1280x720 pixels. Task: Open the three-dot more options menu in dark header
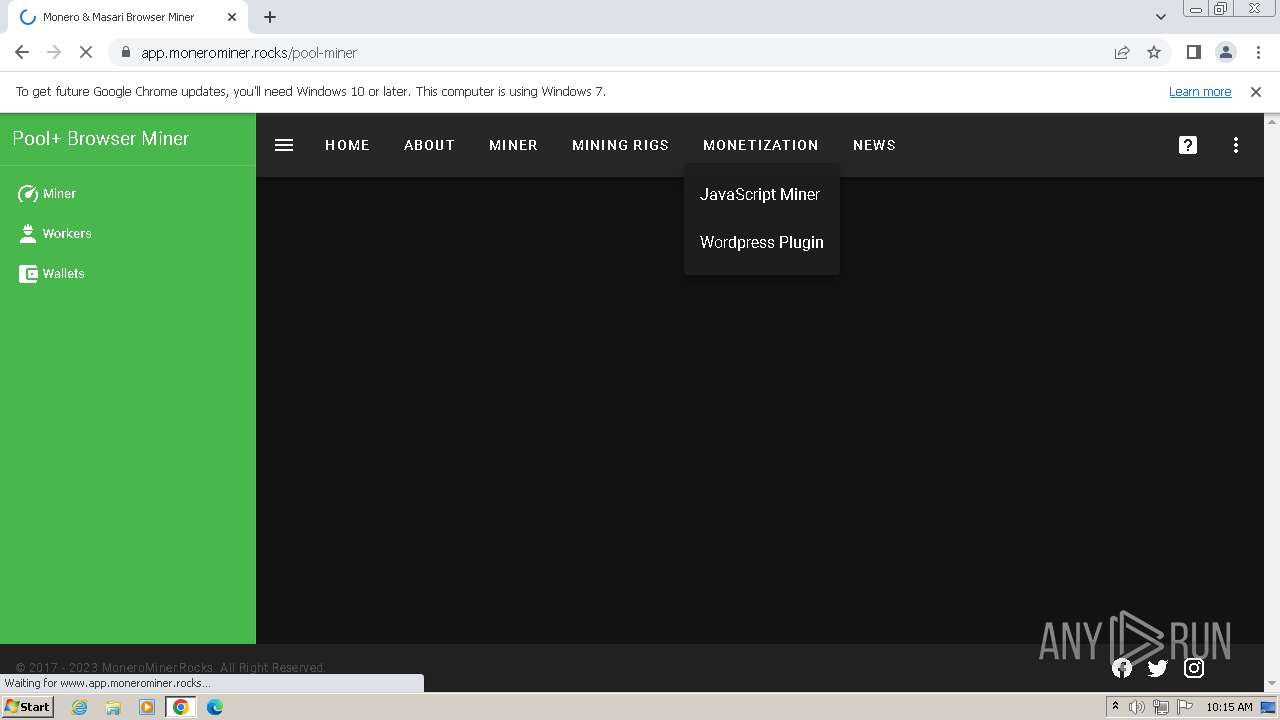(1236, 145)
